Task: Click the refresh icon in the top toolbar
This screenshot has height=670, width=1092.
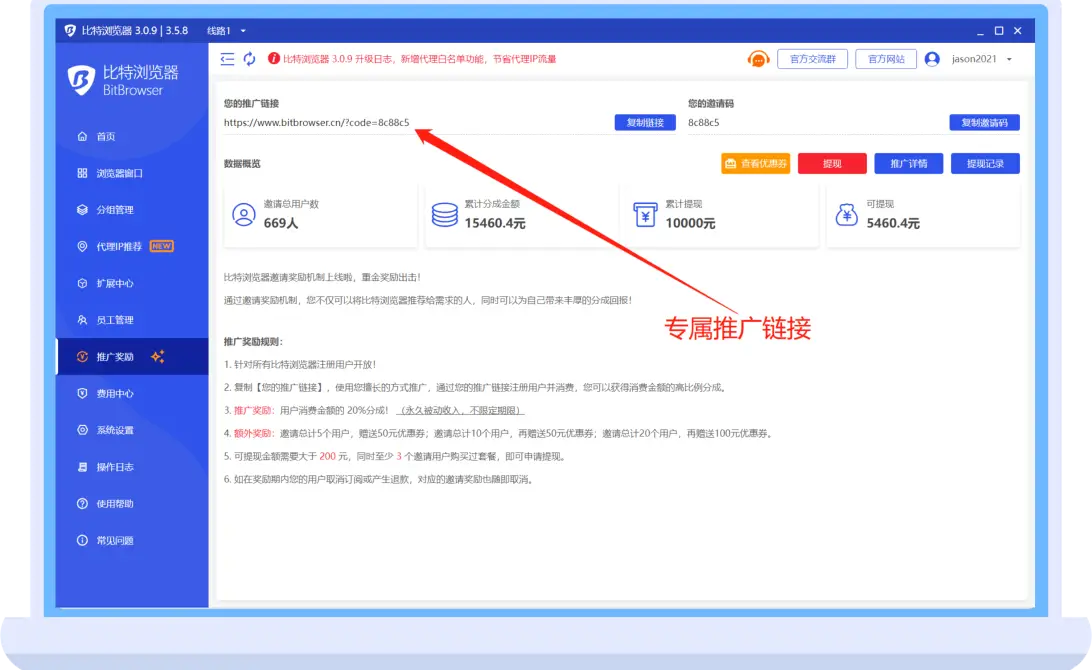Action: click(249, 59)
